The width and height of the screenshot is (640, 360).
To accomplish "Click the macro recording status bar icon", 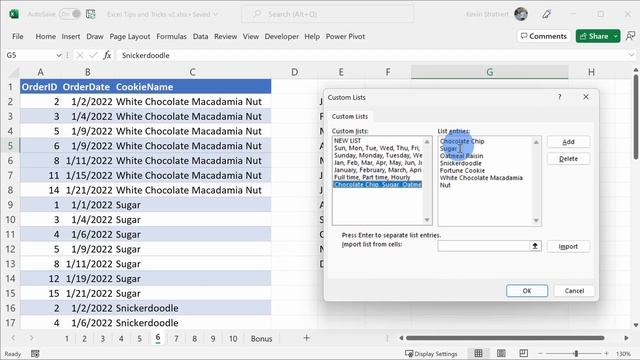I will point(35,354).
